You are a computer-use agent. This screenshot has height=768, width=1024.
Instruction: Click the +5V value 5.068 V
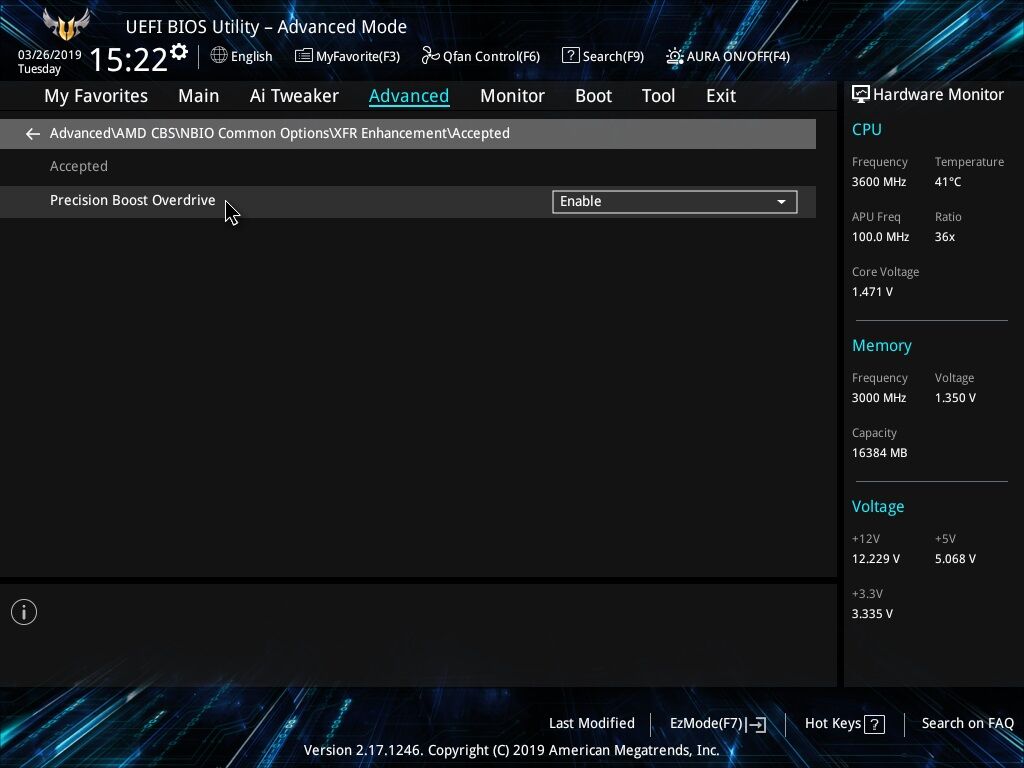click(x=955, y=559)
